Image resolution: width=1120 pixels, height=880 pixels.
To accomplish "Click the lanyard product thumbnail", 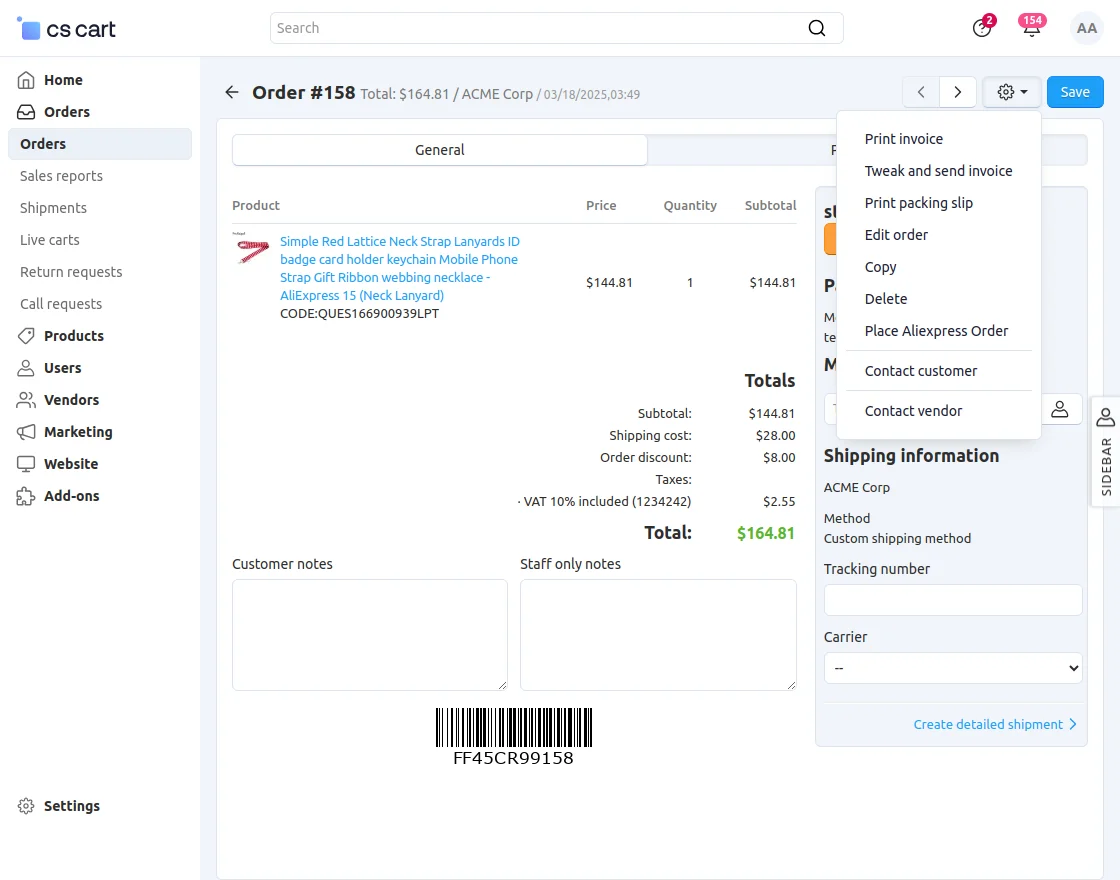I will (253, 250).
